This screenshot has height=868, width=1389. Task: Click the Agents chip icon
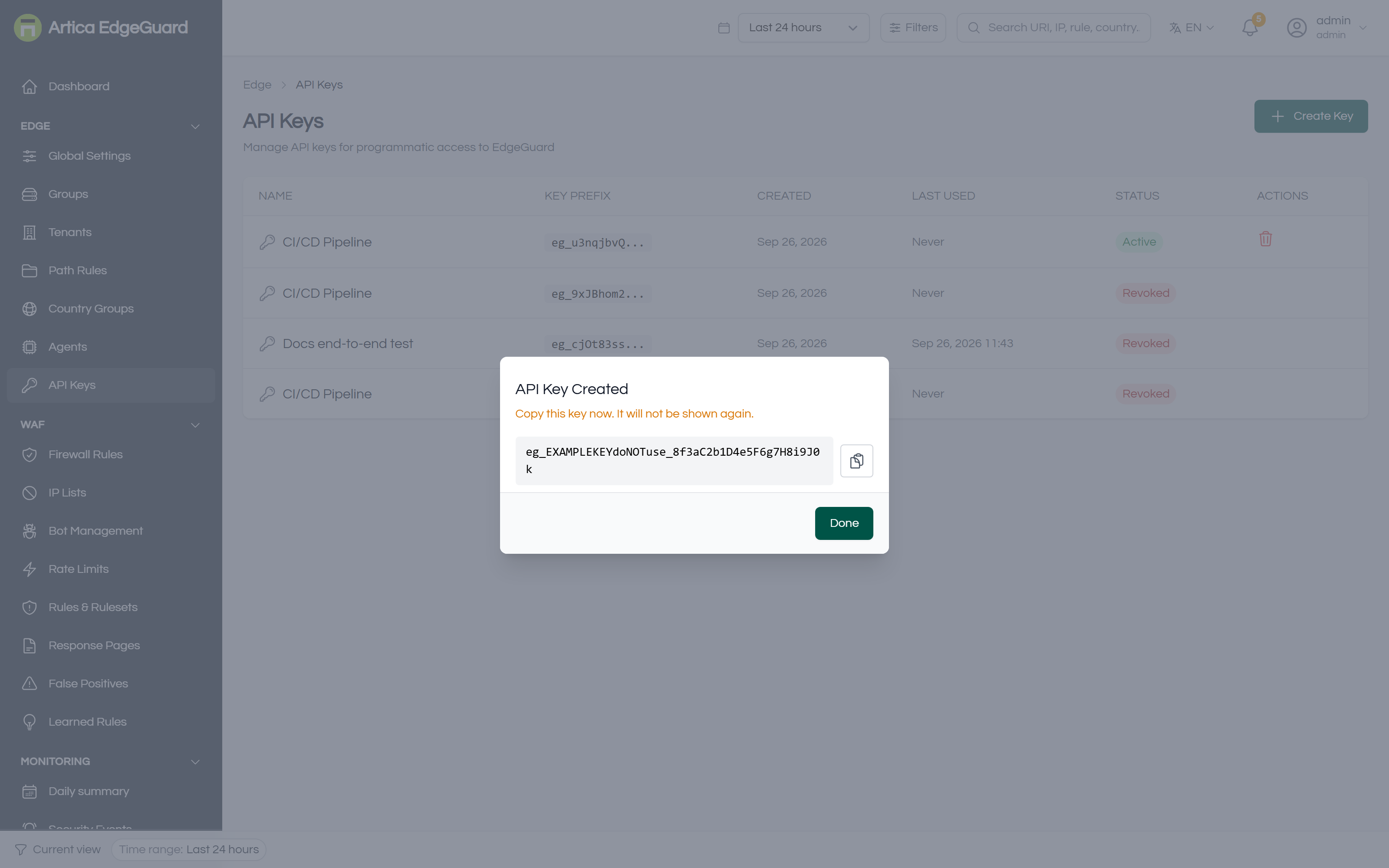[x=29, y=347]
